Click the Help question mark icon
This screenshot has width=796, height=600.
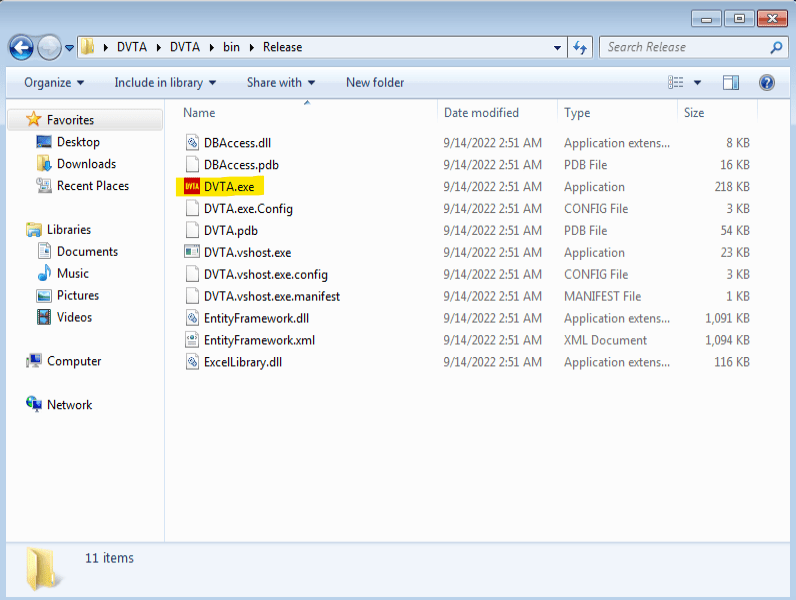pos(767,83)
